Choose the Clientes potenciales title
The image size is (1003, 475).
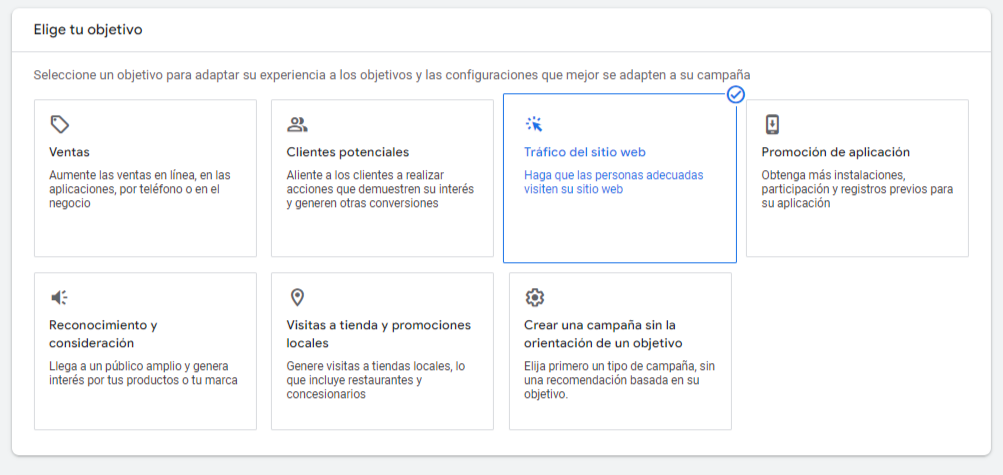347,153
